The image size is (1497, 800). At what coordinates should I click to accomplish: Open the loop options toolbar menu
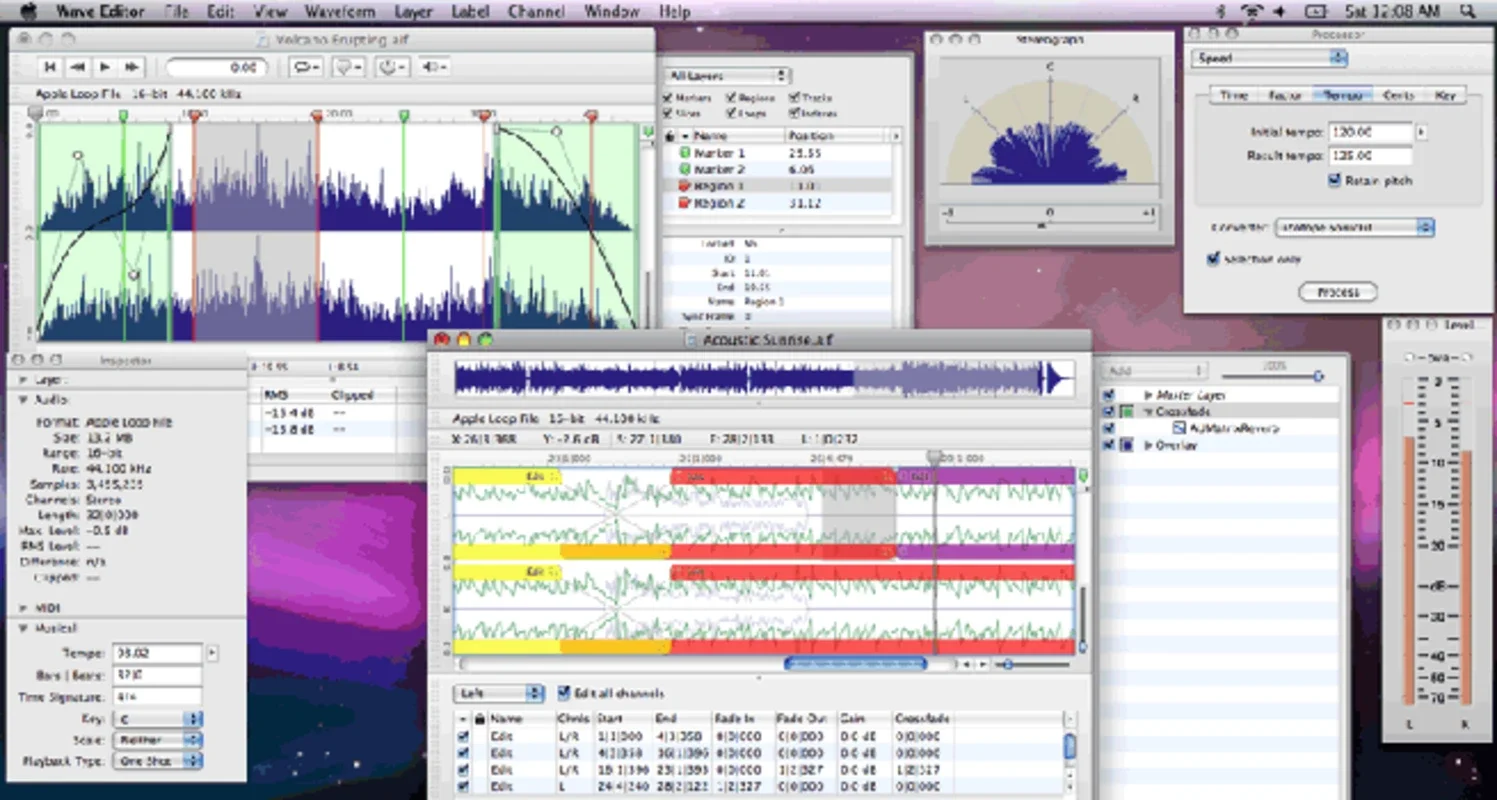click(x=306, y=67)
